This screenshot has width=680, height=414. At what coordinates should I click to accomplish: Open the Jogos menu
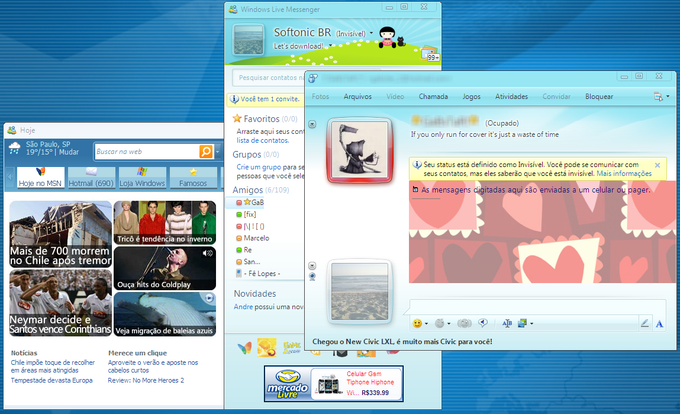coord(471,97)
